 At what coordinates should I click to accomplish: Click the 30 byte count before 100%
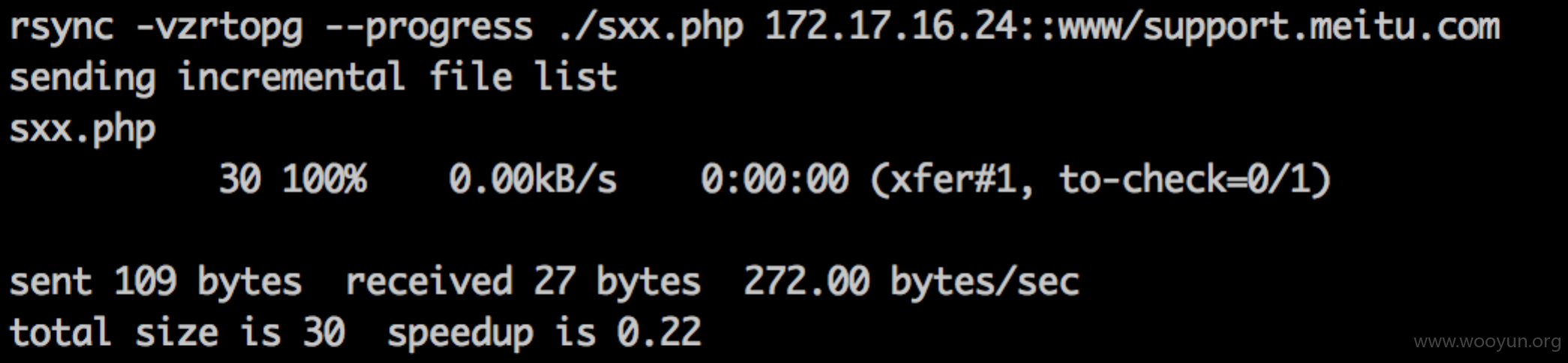(240, 180)
